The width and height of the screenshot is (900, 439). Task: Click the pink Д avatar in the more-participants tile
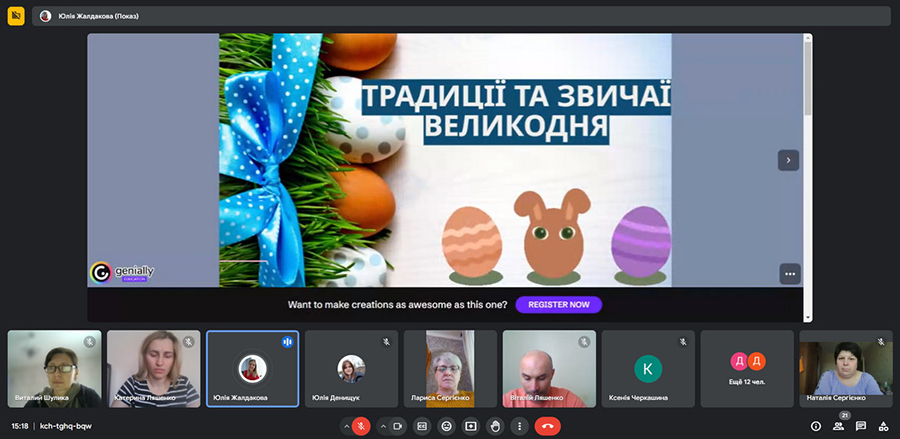click(x=739, y=361)
